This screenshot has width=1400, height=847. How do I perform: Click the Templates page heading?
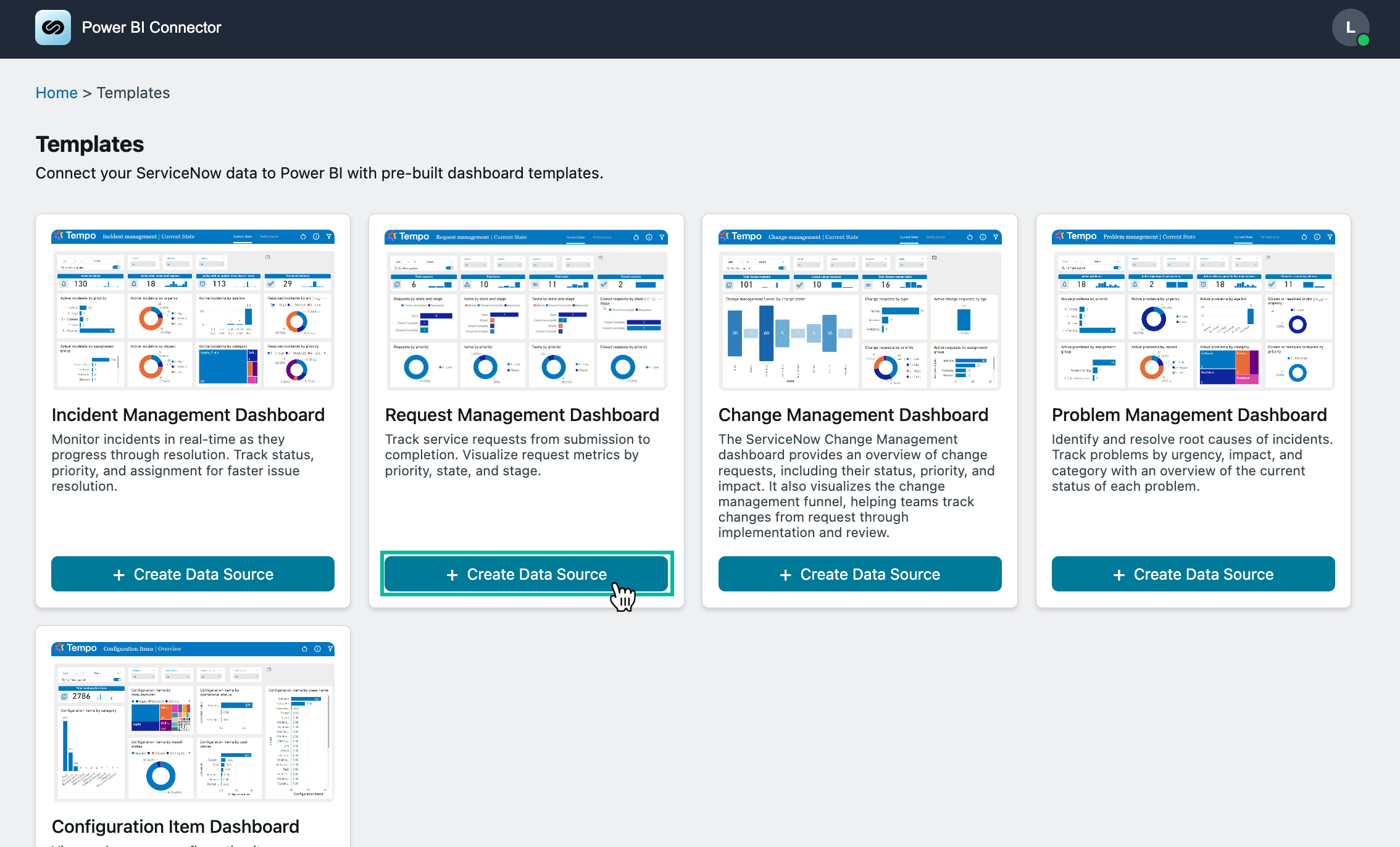pyautogui.click(x=90, y=144)
